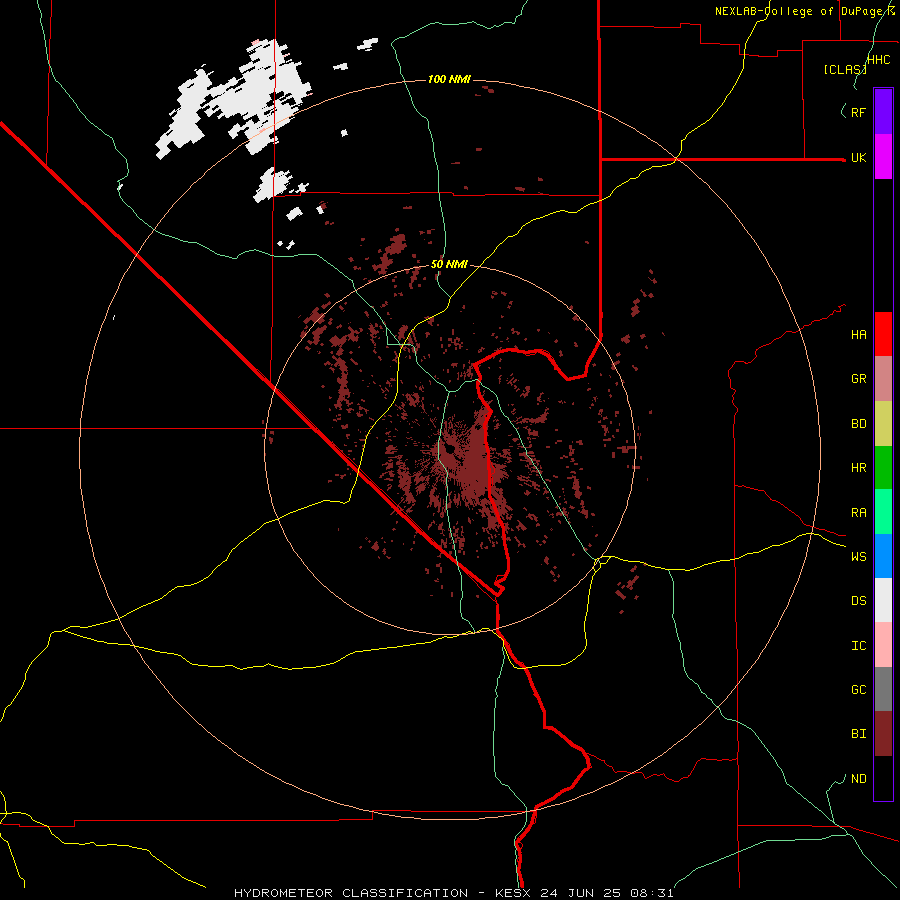Screen dimensions: 900x900
Task: Click the purple RF legend swatch
Action: coord(883,112)
